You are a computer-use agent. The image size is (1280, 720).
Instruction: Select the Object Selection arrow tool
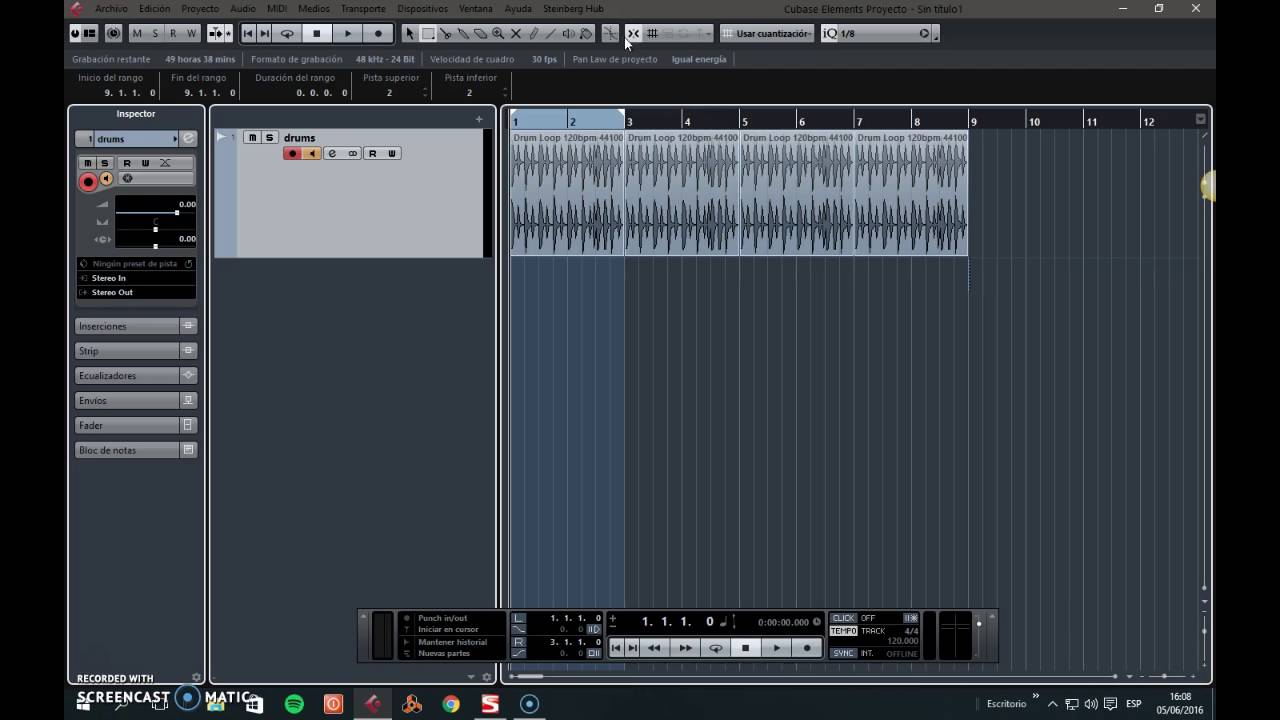coord(409,33)
